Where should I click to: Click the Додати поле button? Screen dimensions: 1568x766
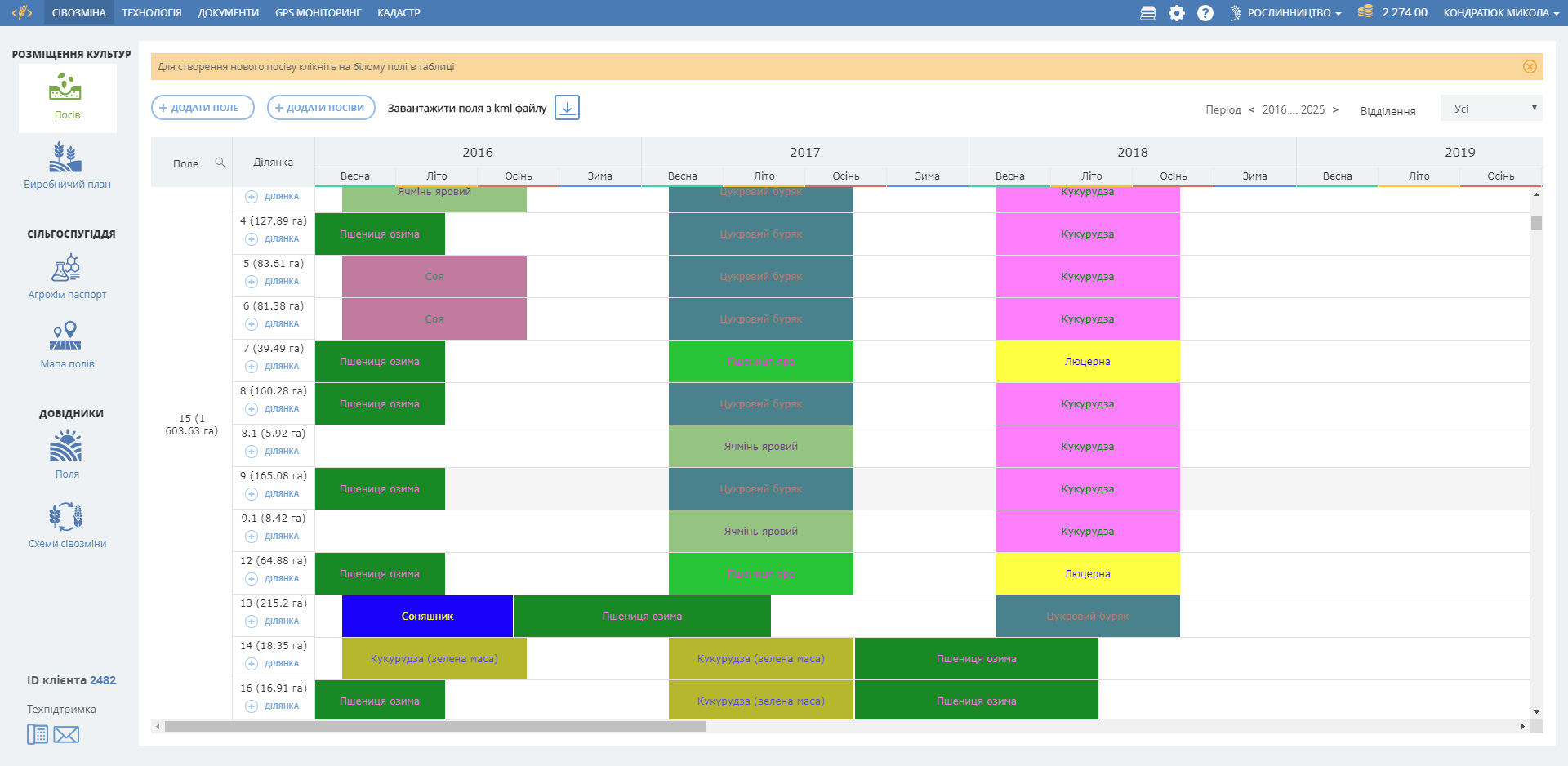203,108
